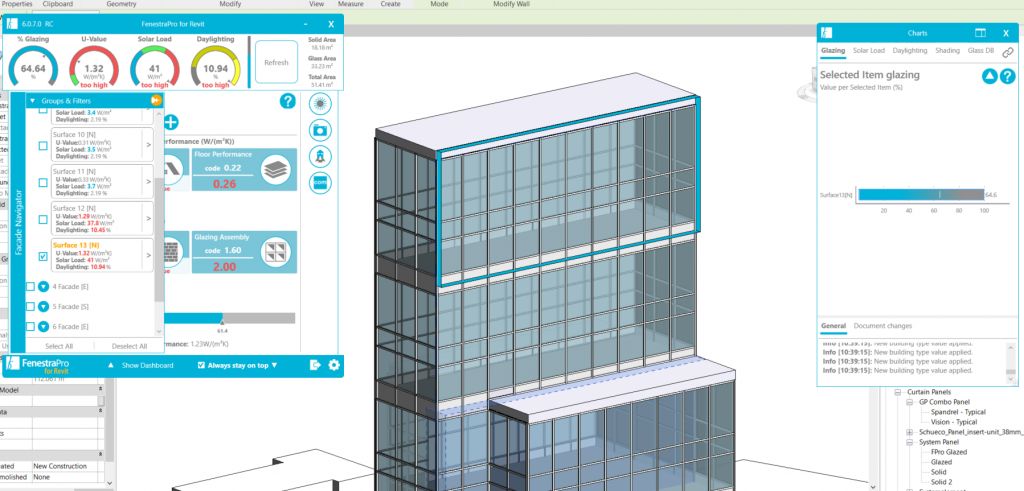Open the help question mark in FenestraPro panel
The width and height of the screenshot is (1024, 491).
coord(287,101)
